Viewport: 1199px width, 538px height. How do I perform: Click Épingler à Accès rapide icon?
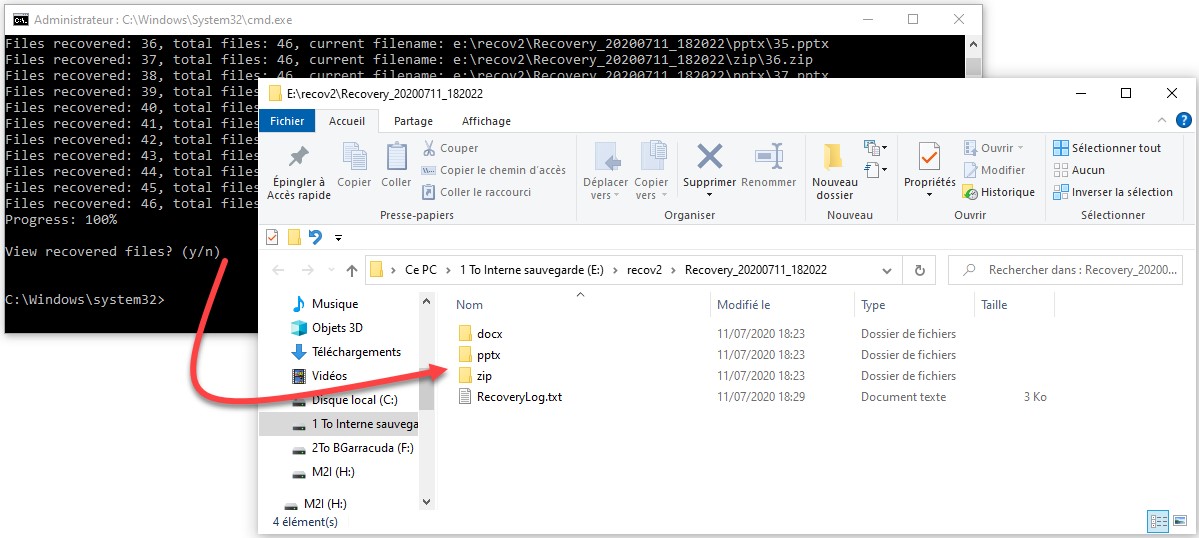(x=297, y=160)
